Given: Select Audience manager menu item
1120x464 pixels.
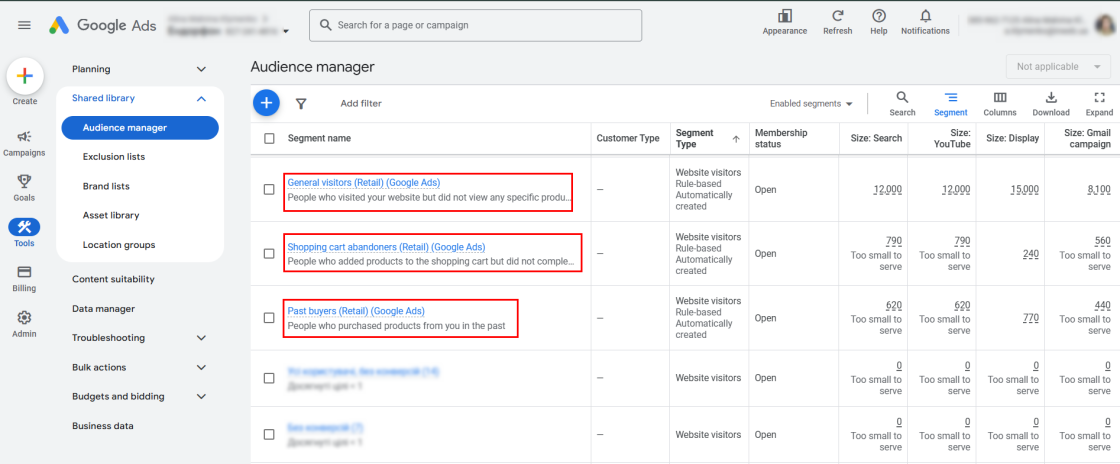Looking at the screenshot, I should tap(140, 128).
